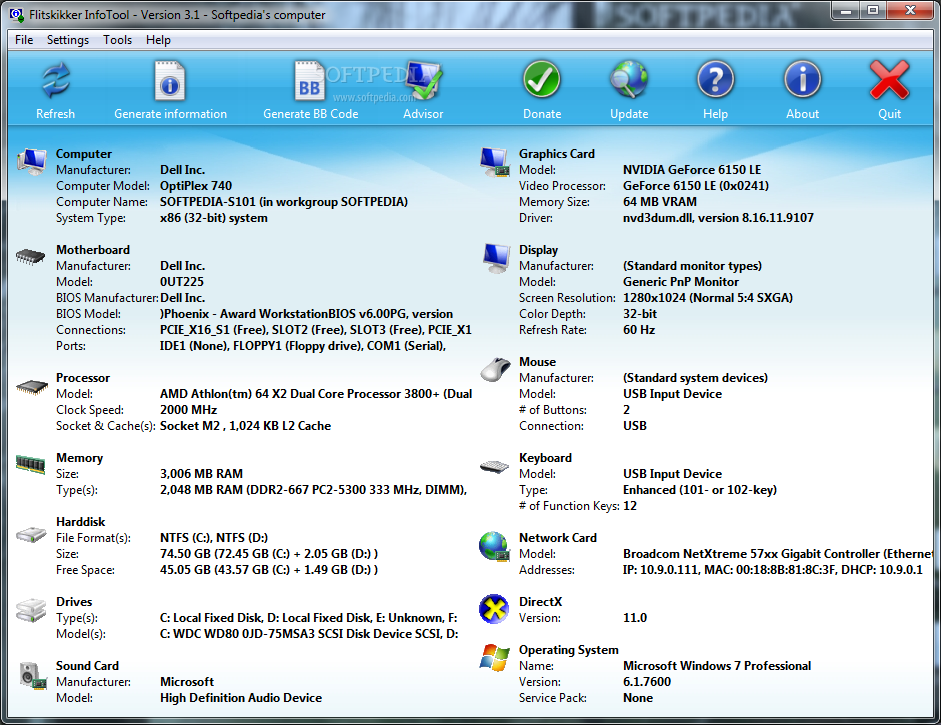941x725 pixels.
Task: Click the Update globe icon
Action: click(628, 80)
